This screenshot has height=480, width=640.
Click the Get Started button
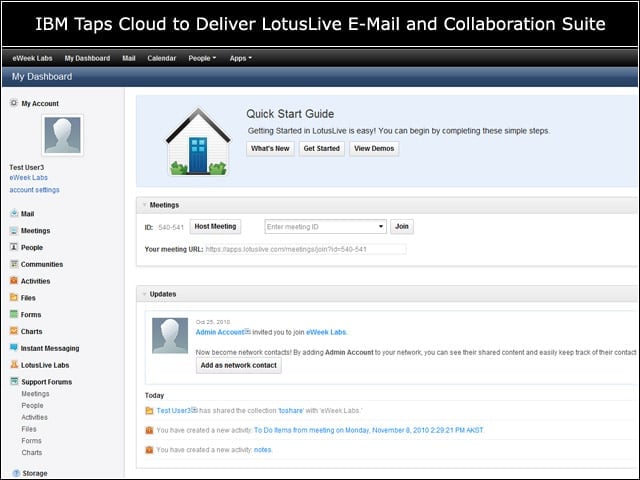(x=322, y=149)
